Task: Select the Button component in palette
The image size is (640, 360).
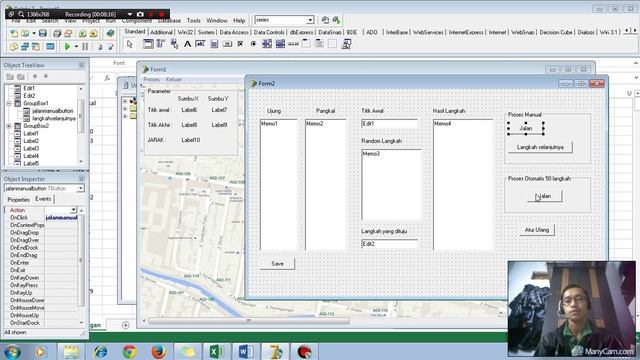Action: [x=227, y=44]
